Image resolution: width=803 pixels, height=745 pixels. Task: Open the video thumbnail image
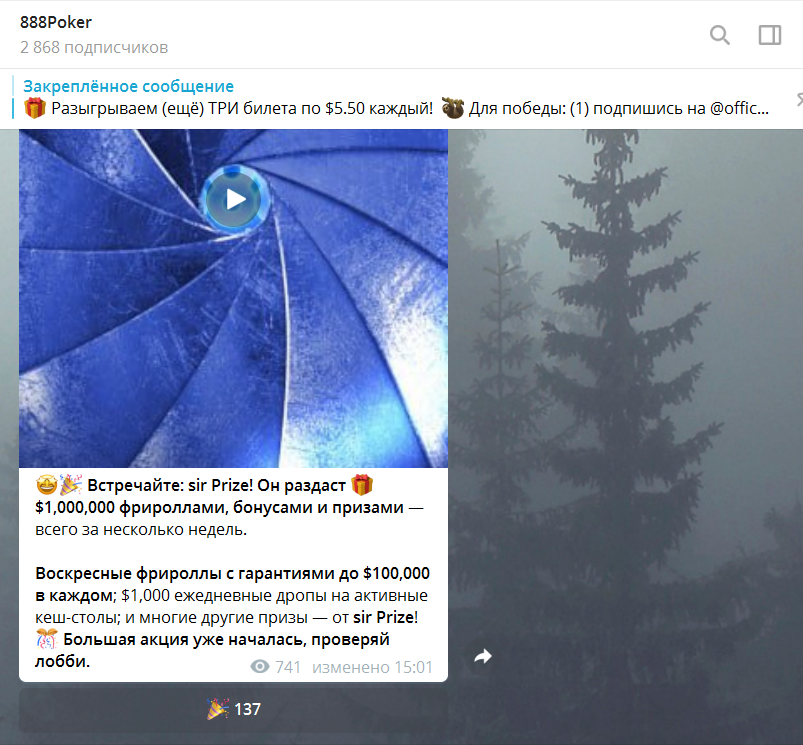(x=234, y=298)
